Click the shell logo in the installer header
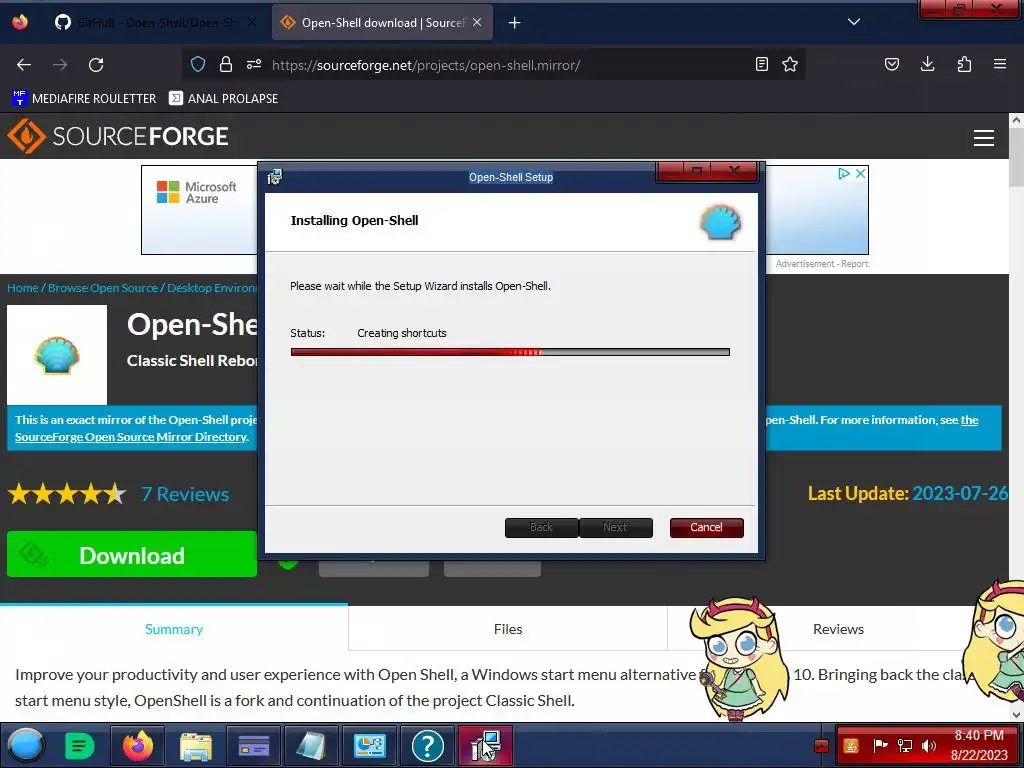This screenshot has height=768, width=1024. (x=721, y=222)
